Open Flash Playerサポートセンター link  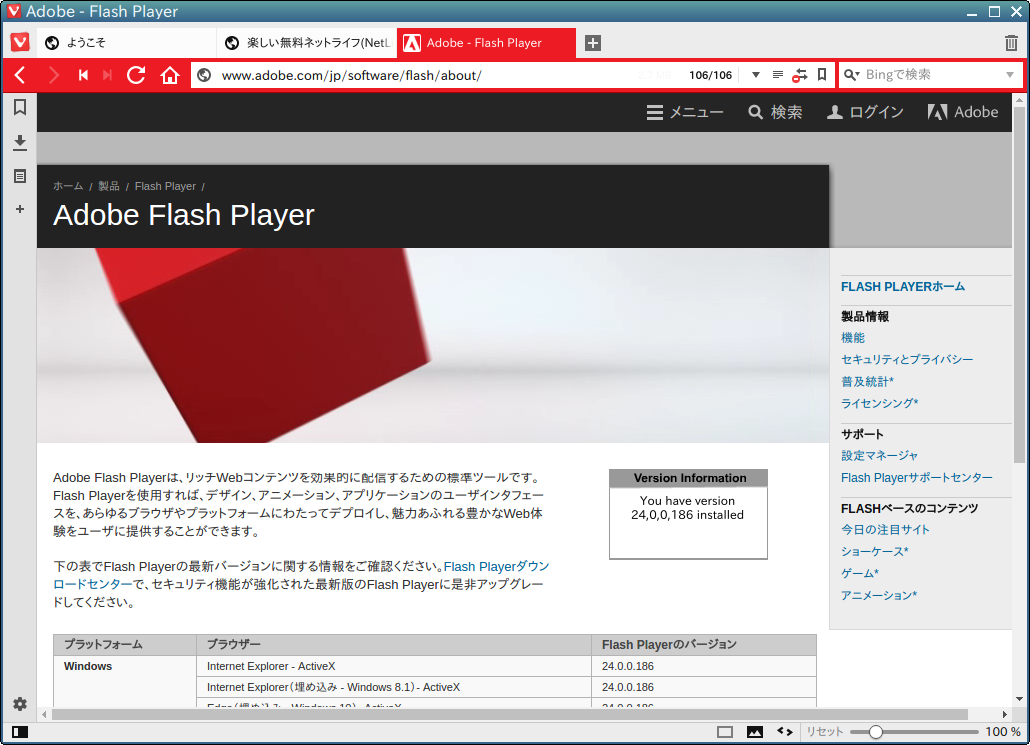click(916, 478)
